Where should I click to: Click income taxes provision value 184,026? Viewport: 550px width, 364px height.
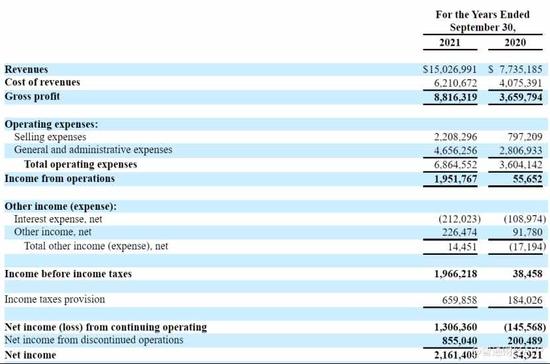point(525,301)
